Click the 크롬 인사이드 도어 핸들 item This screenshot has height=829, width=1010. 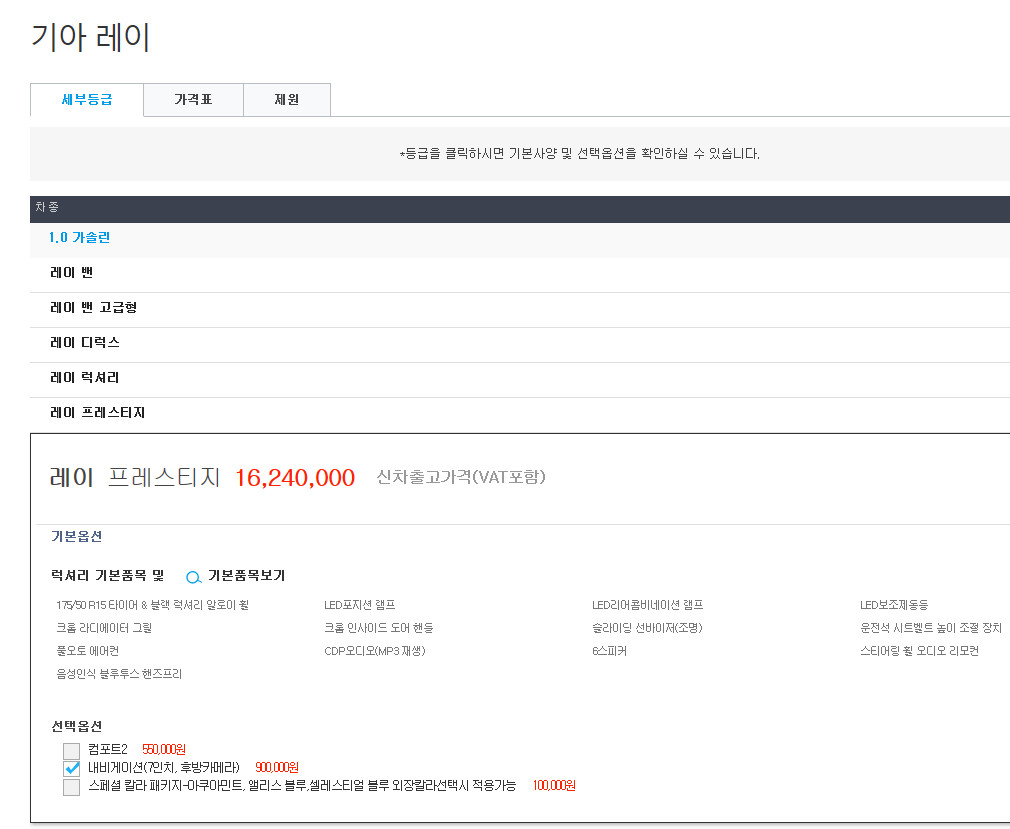[x=379, y=628]
